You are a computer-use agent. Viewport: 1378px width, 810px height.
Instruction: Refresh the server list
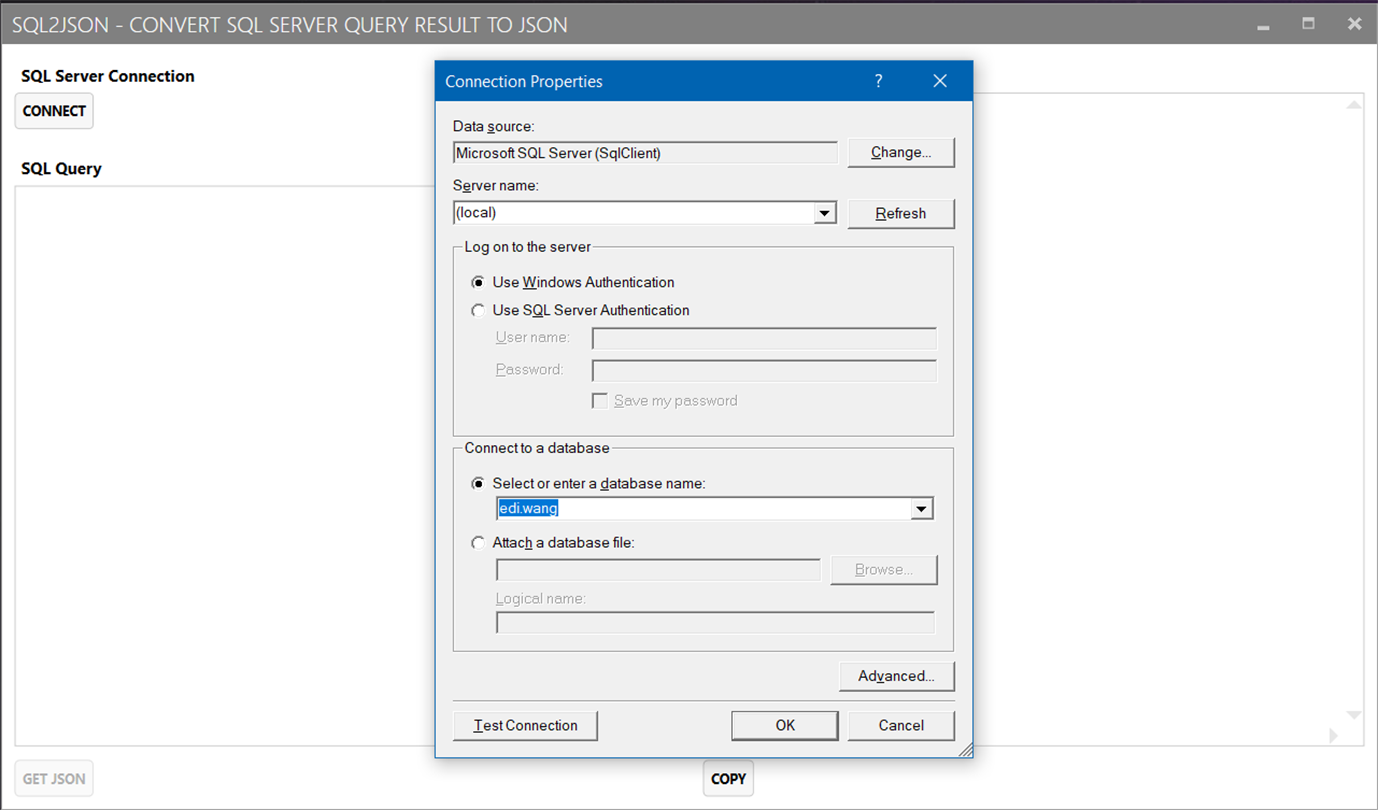(x=901, y=214)
